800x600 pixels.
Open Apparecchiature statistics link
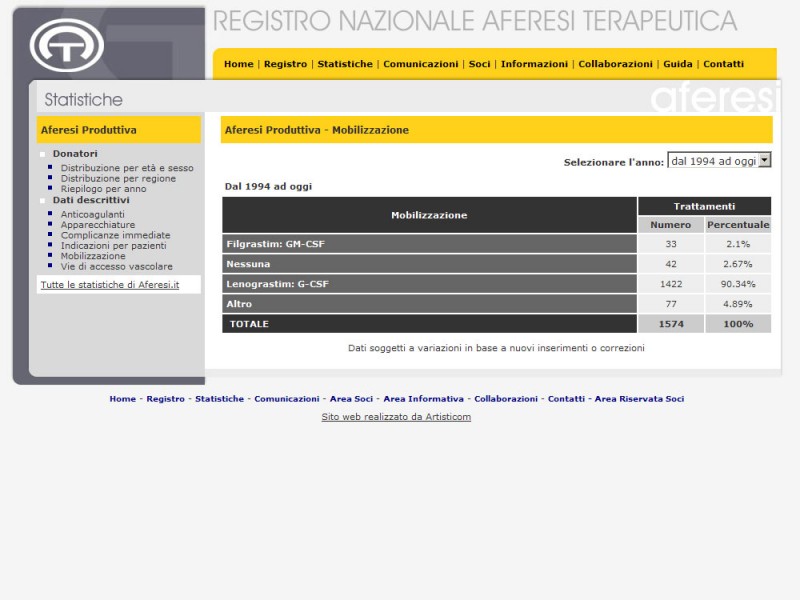click(97, 225)
